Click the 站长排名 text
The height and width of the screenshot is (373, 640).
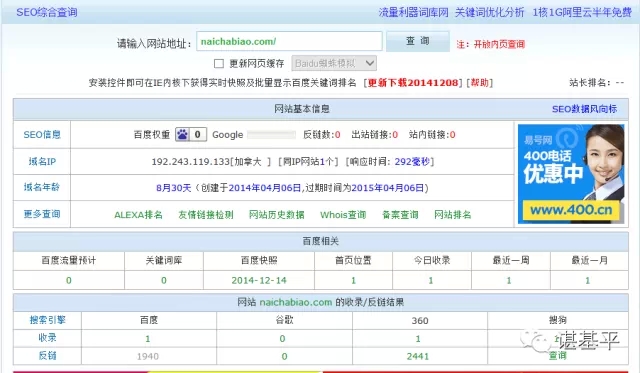point(597,83)
